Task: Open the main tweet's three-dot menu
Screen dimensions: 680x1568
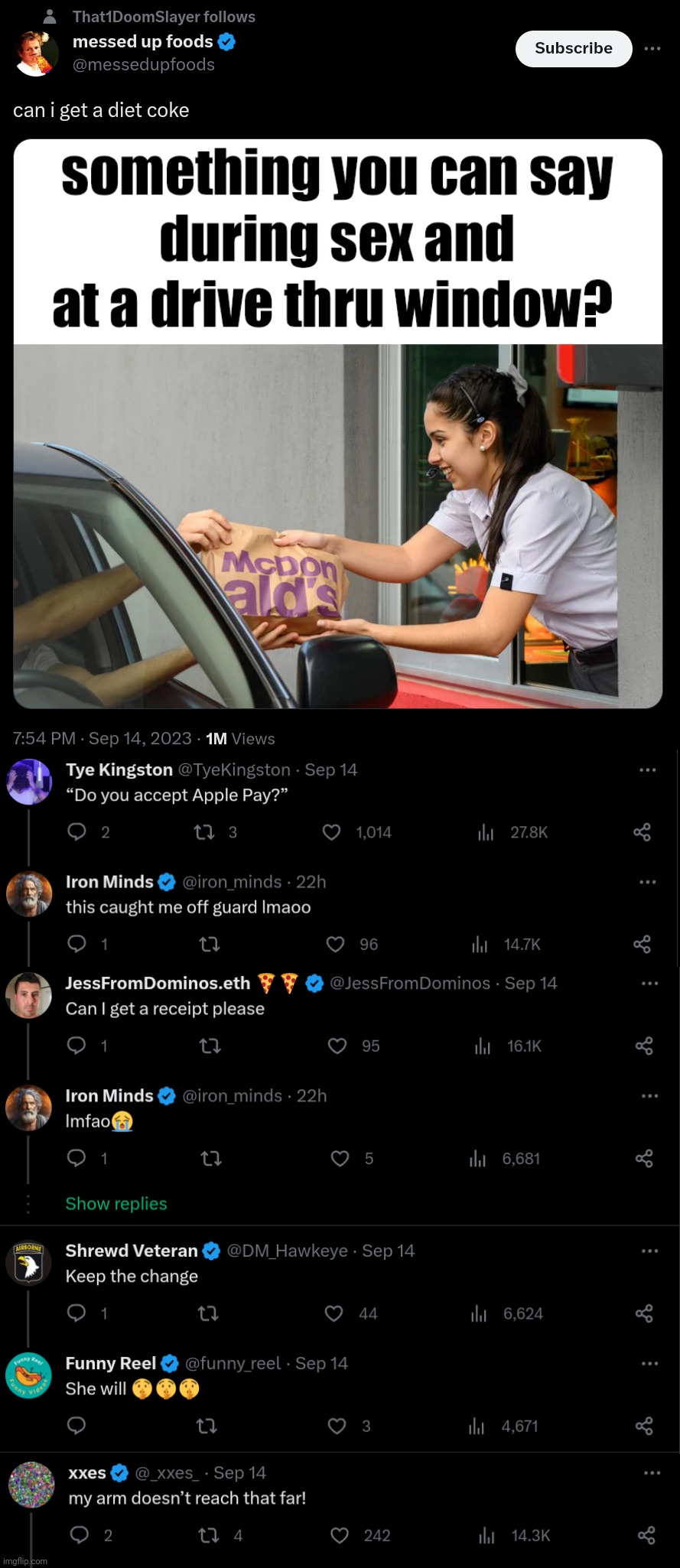Action: (x=652, y=48)
